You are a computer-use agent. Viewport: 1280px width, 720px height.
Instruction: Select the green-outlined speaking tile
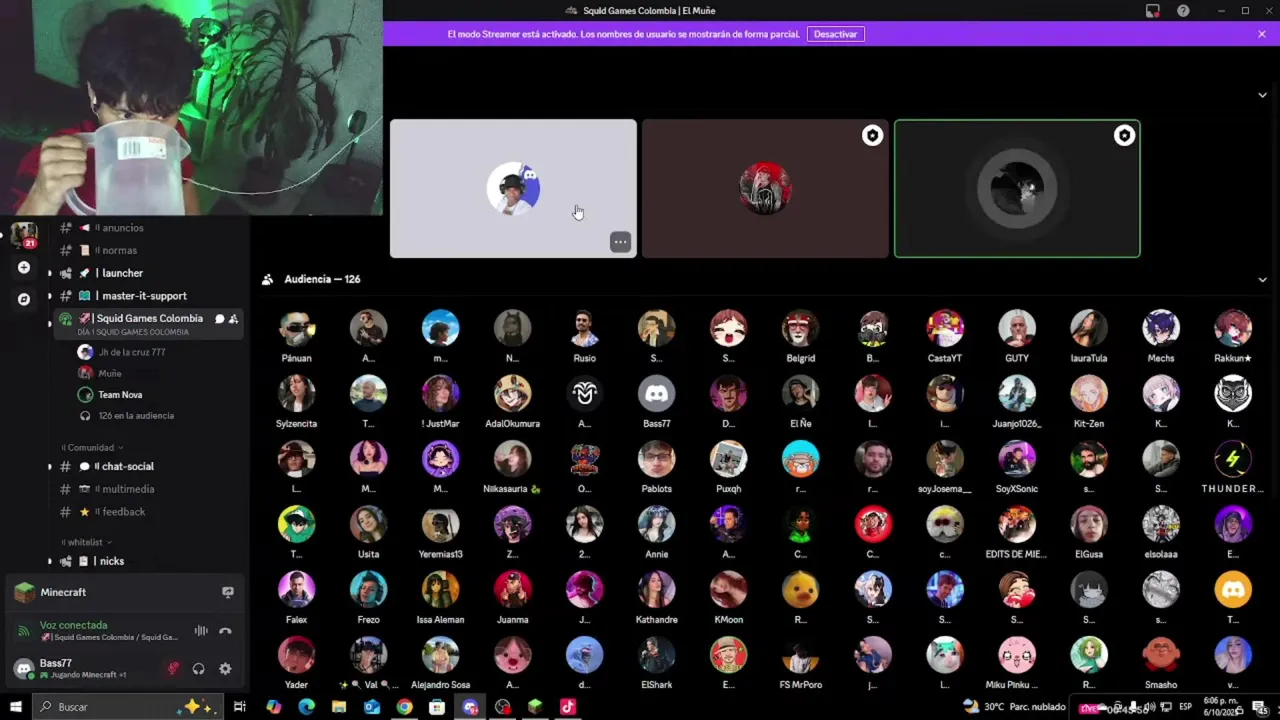coord(1017,189)
